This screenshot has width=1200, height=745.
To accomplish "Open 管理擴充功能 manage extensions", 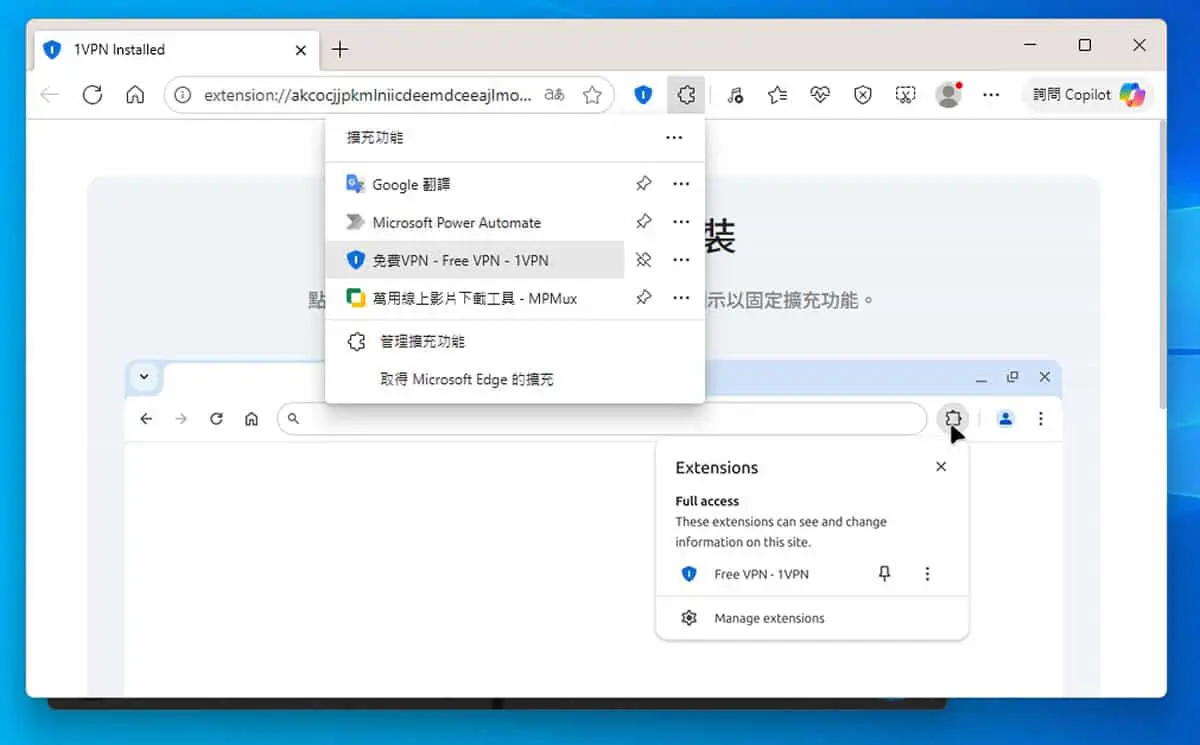I will pos(515,342).
